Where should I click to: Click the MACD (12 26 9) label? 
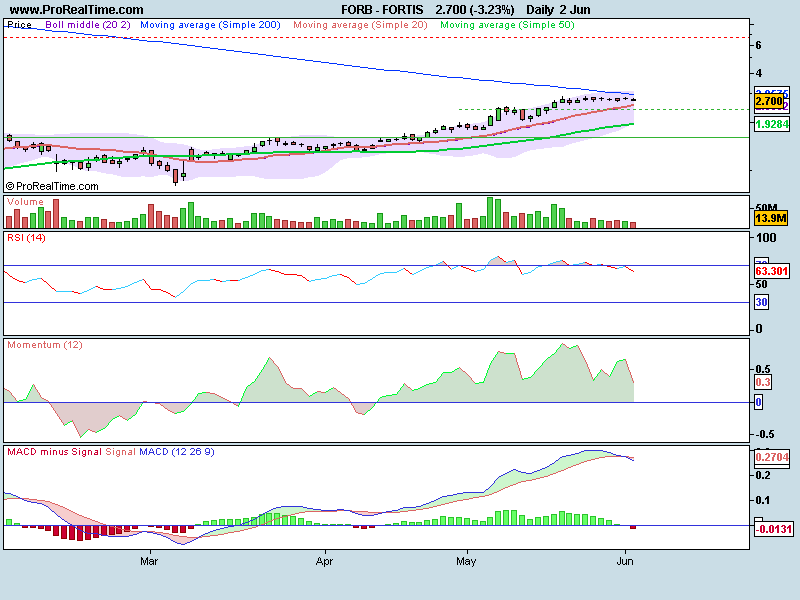tap(177, 452)
